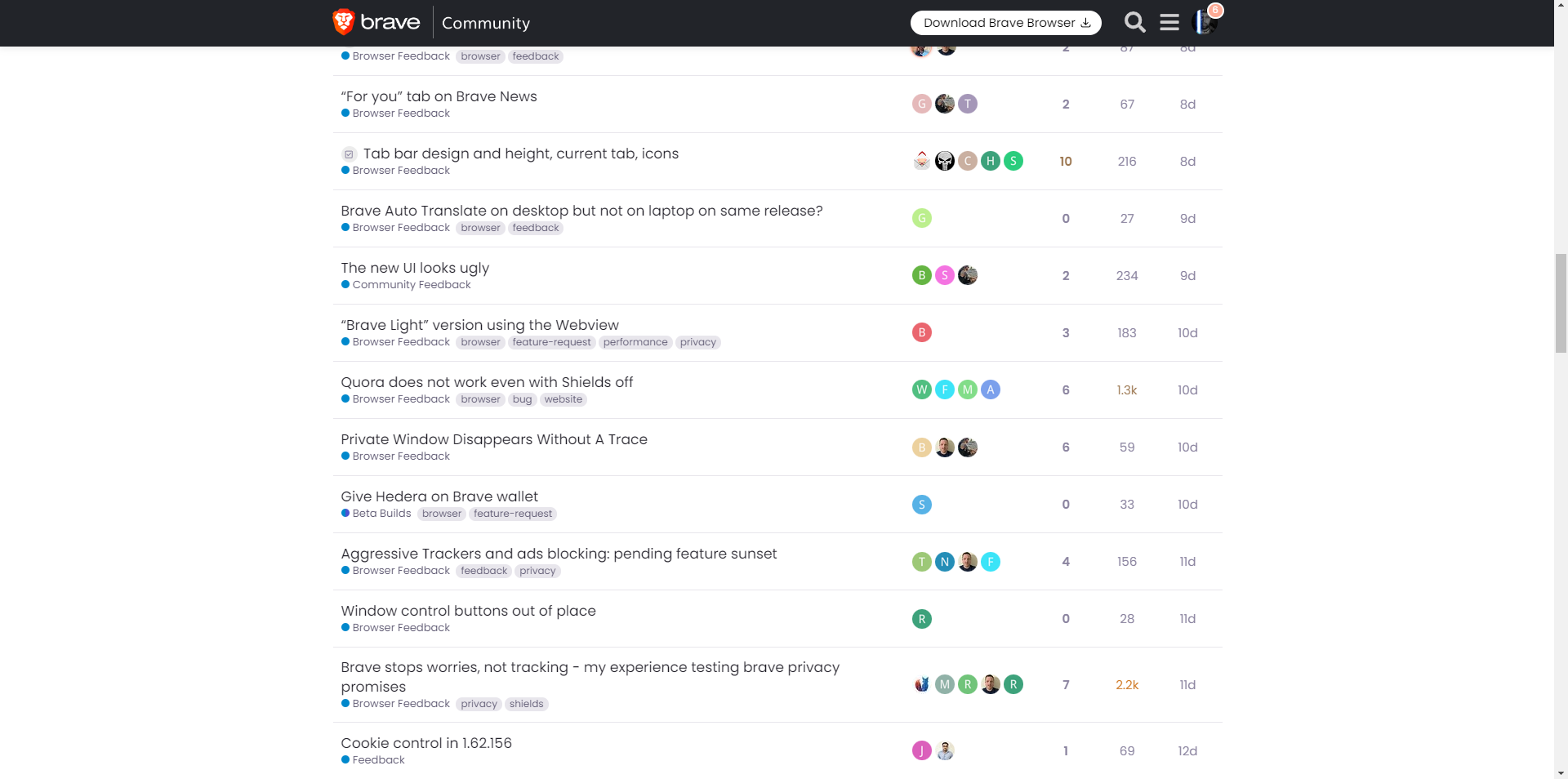1568x779 pixels.
Task: Select the feature-request tag on Give Hedera topic
Action: click(x=513, y=514)
